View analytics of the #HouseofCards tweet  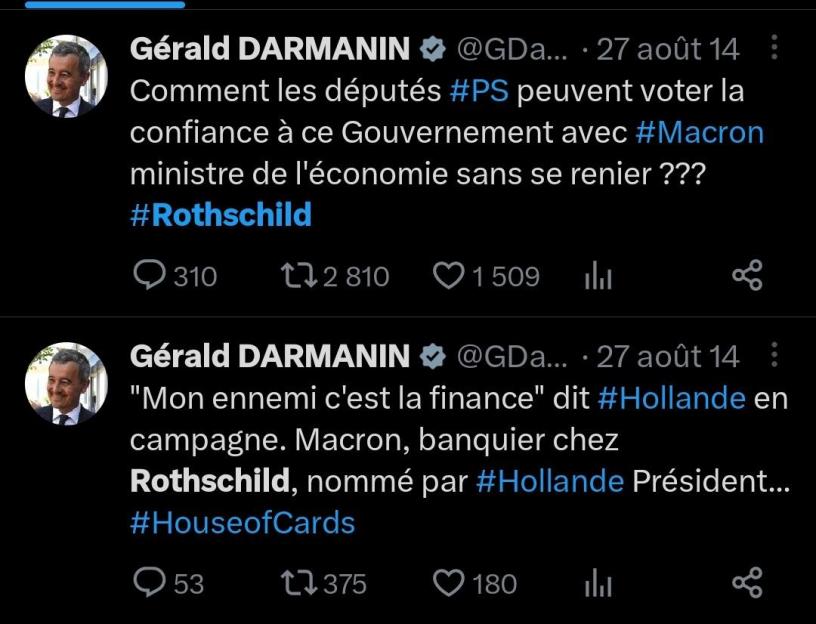pyautogui.click(x=598, y=583)
